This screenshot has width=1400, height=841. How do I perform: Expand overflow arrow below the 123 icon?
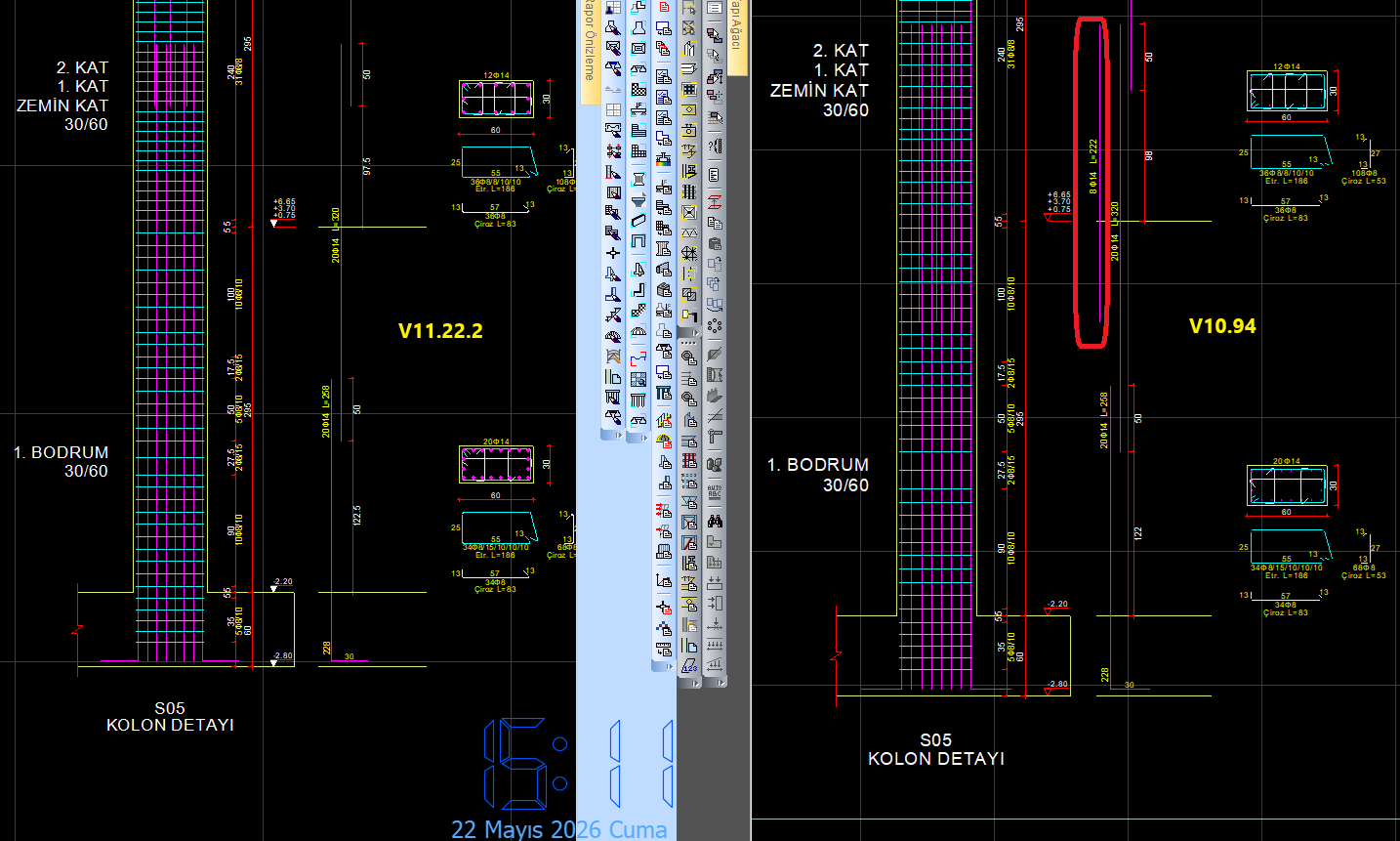(x=695, y=683)
